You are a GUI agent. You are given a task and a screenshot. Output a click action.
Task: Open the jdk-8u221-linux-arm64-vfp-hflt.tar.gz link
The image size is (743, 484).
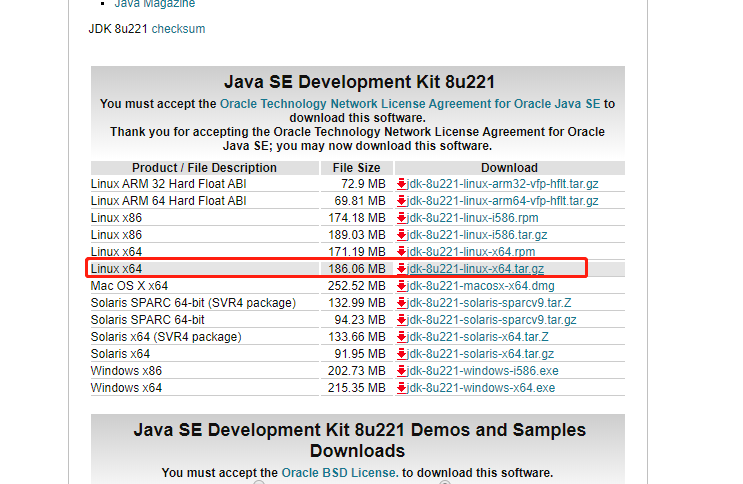pos(503,201)
